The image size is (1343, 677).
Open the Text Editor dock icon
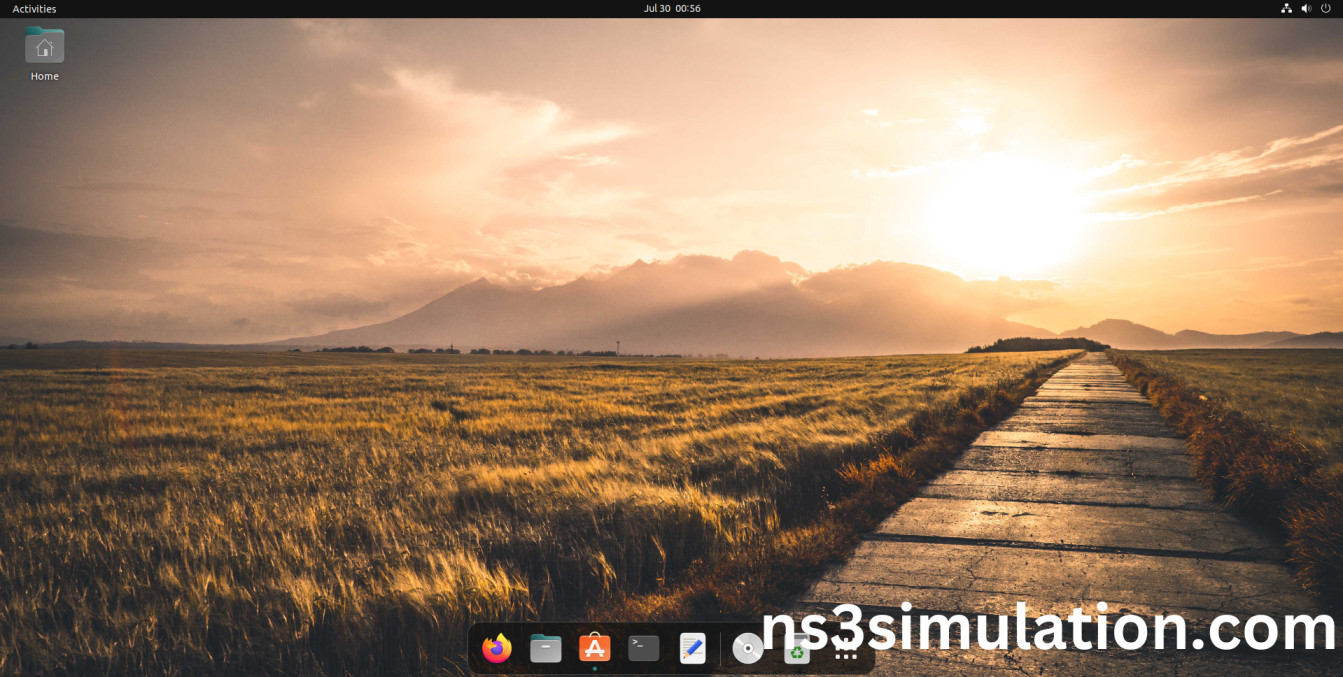pyautogui.click(x=692, y=649)
